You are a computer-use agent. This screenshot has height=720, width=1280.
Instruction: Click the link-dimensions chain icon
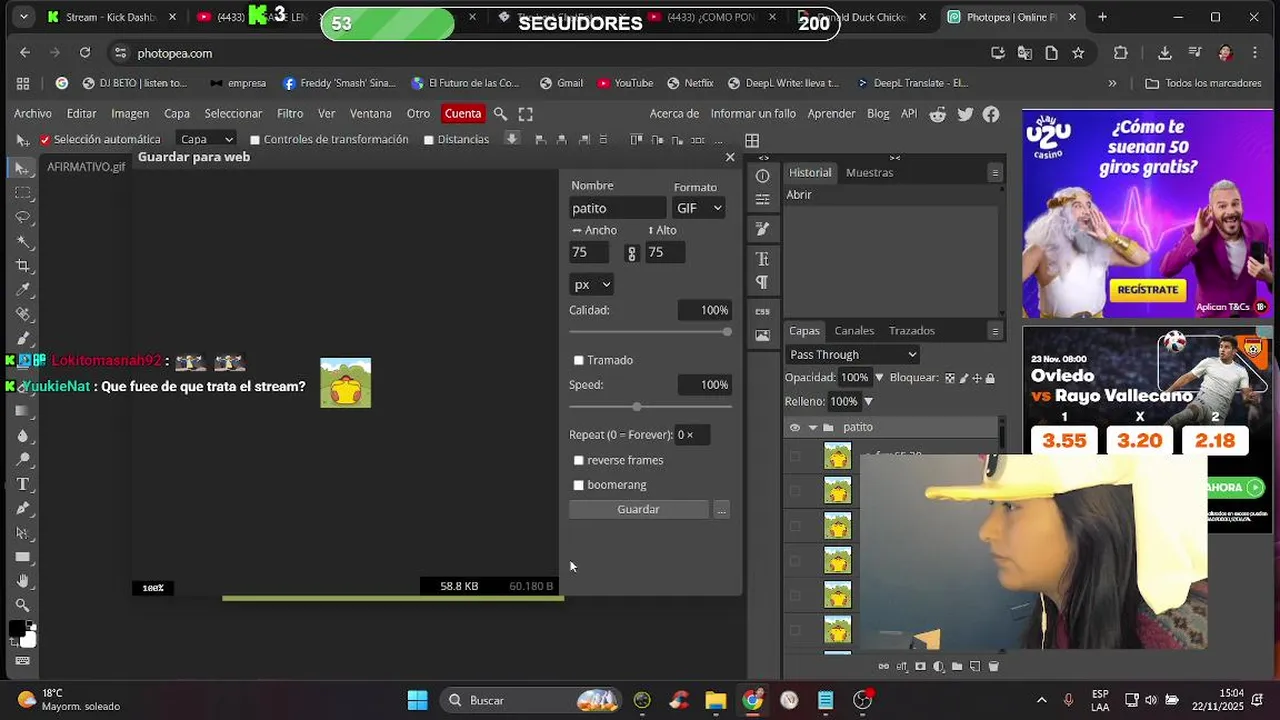(631, 254)
